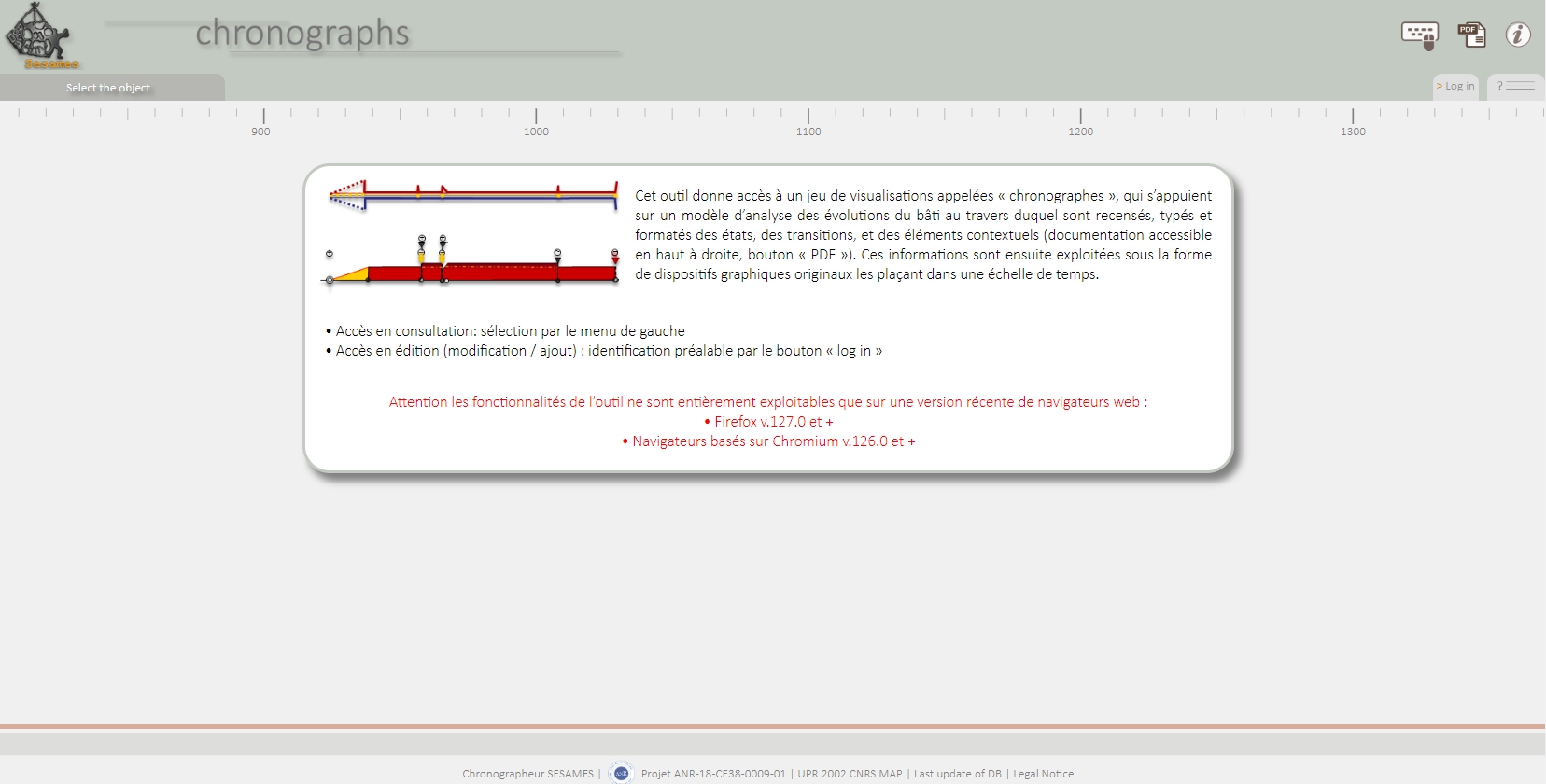Click 'Projet ANR-18-CE38-0009-01' footer link

click(x=713, y=774)
